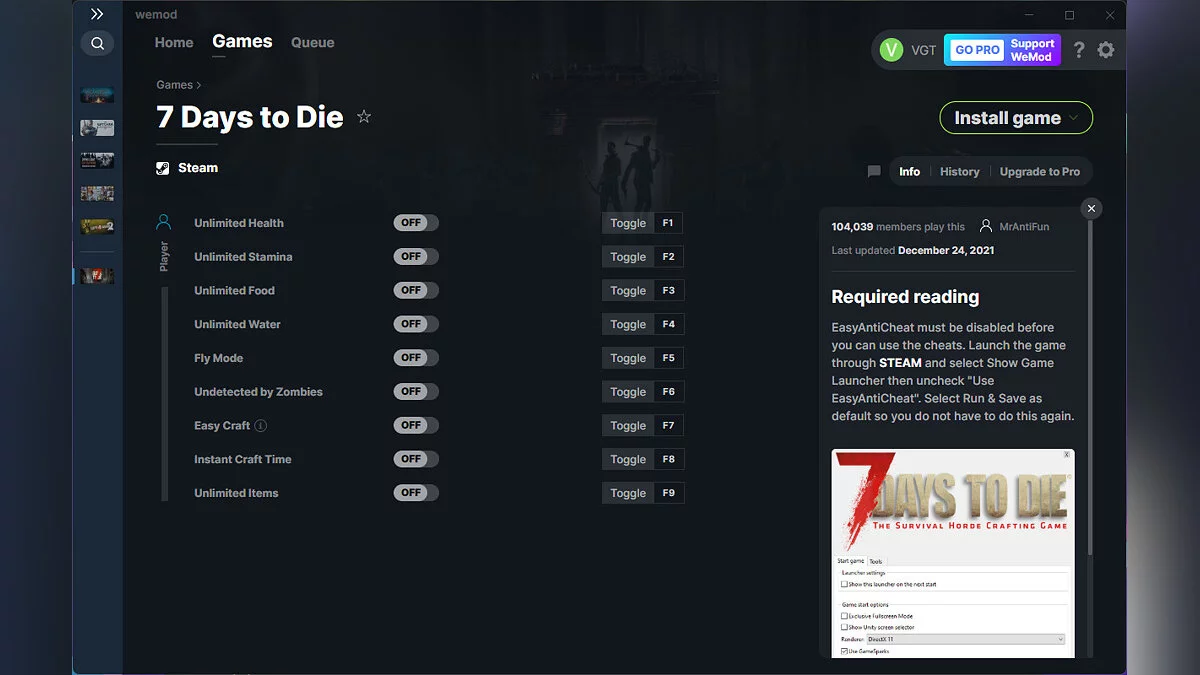Turn on Unlimited Items switch
Screen dimensions: 1200x675
(x=416, y=493)
